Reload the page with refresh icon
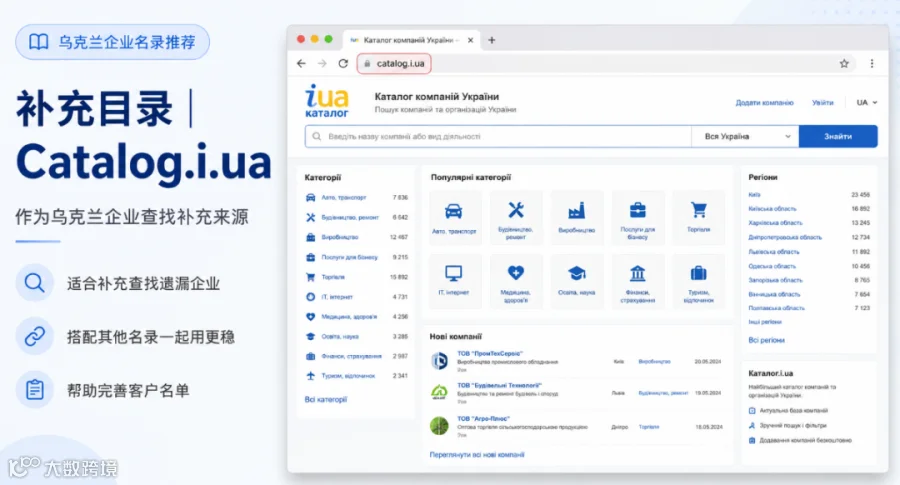The height and width of the screenshot is (485, 900). pyautogui.click(x=343, y=64)
